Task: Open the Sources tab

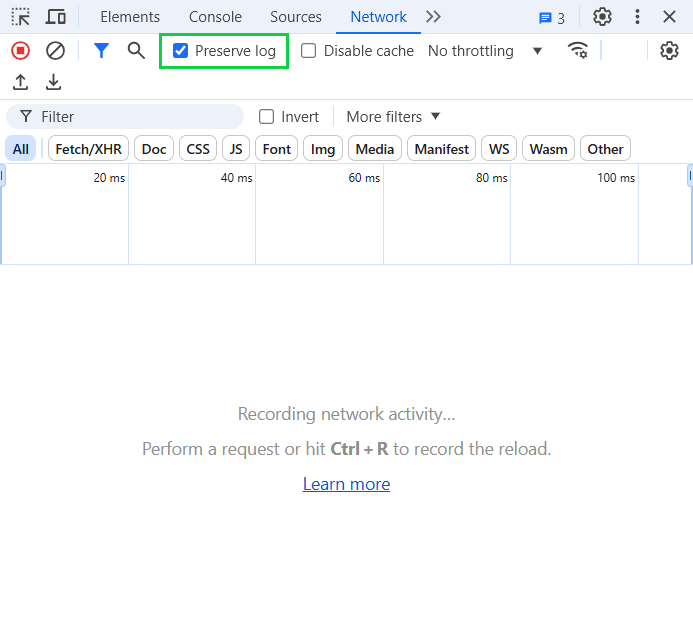Action: tap(296, 17)
